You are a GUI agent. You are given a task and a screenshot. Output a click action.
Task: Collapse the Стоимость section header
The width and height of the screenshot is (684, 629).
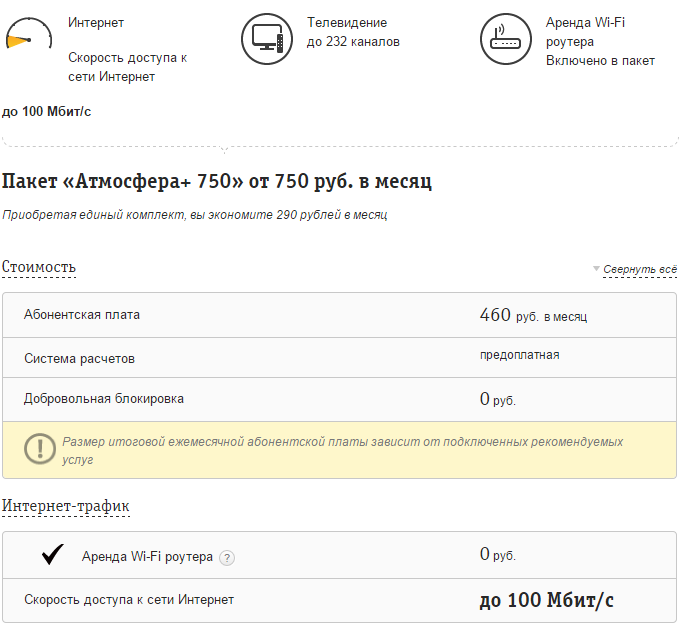(39, 267)
